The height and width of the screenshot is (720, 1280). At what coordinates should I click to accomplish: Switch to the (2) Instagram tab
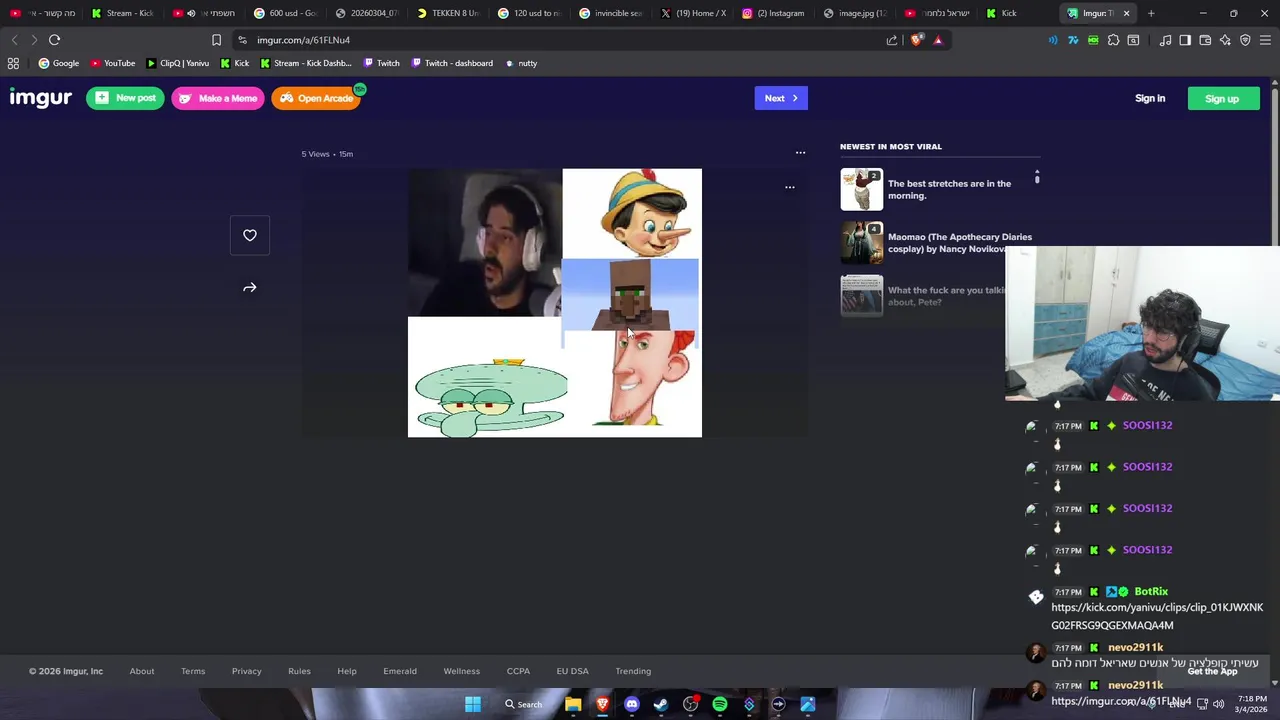[x=774, y=13]
